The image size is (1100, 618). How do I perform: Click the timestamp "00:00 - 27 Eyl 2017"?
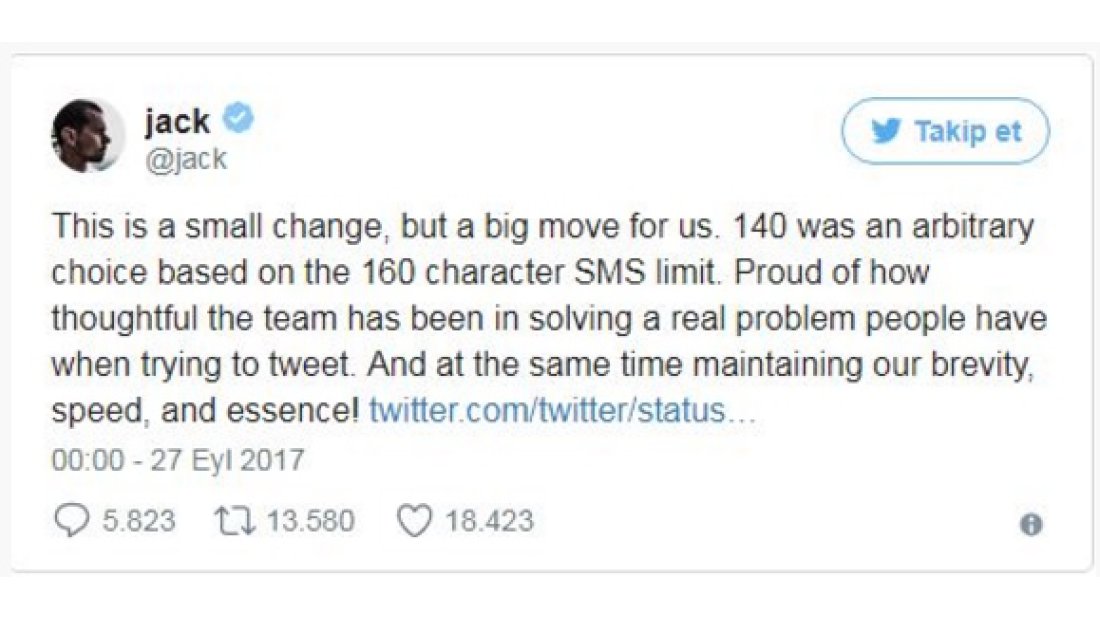[177, 460]
